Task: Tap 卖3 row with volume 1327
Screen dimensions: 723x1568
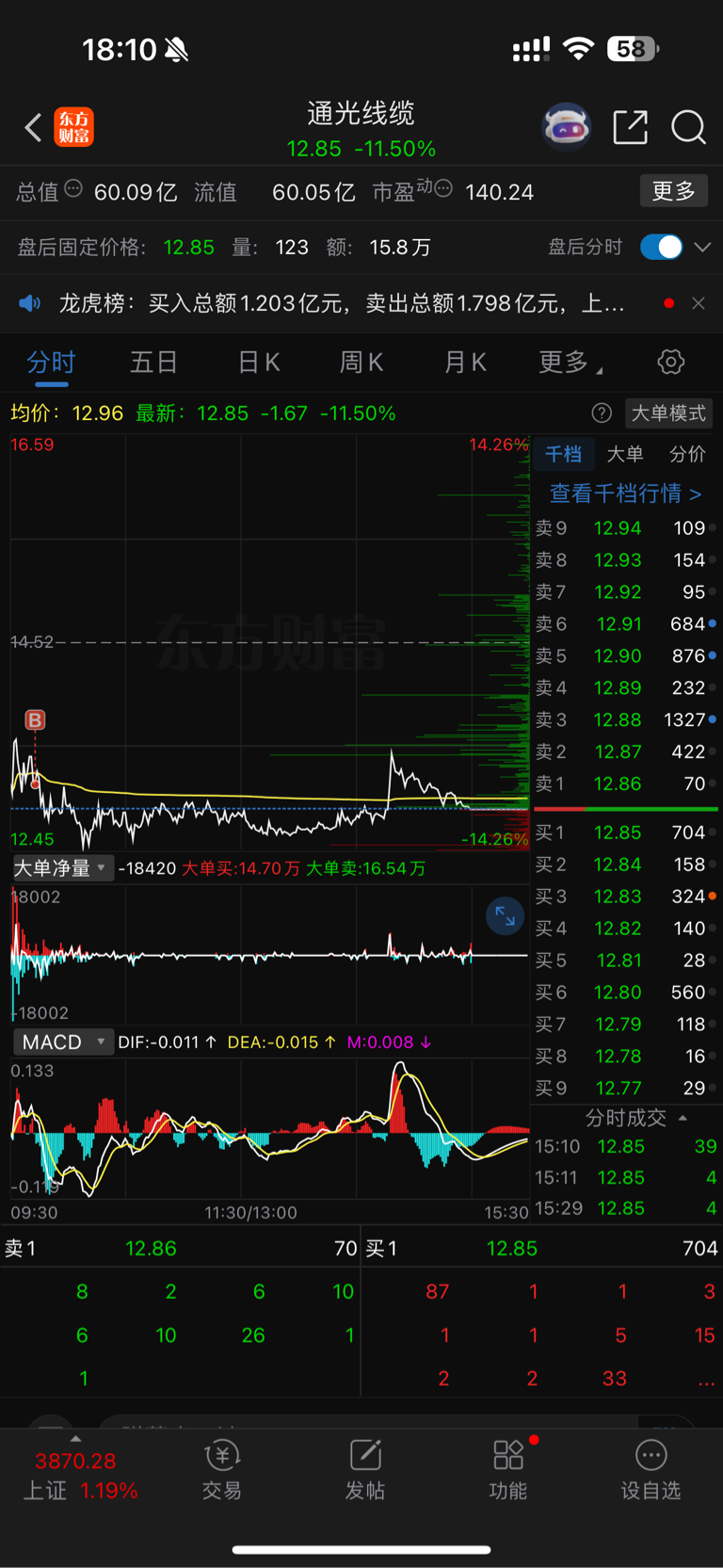Action: (625, 719)
